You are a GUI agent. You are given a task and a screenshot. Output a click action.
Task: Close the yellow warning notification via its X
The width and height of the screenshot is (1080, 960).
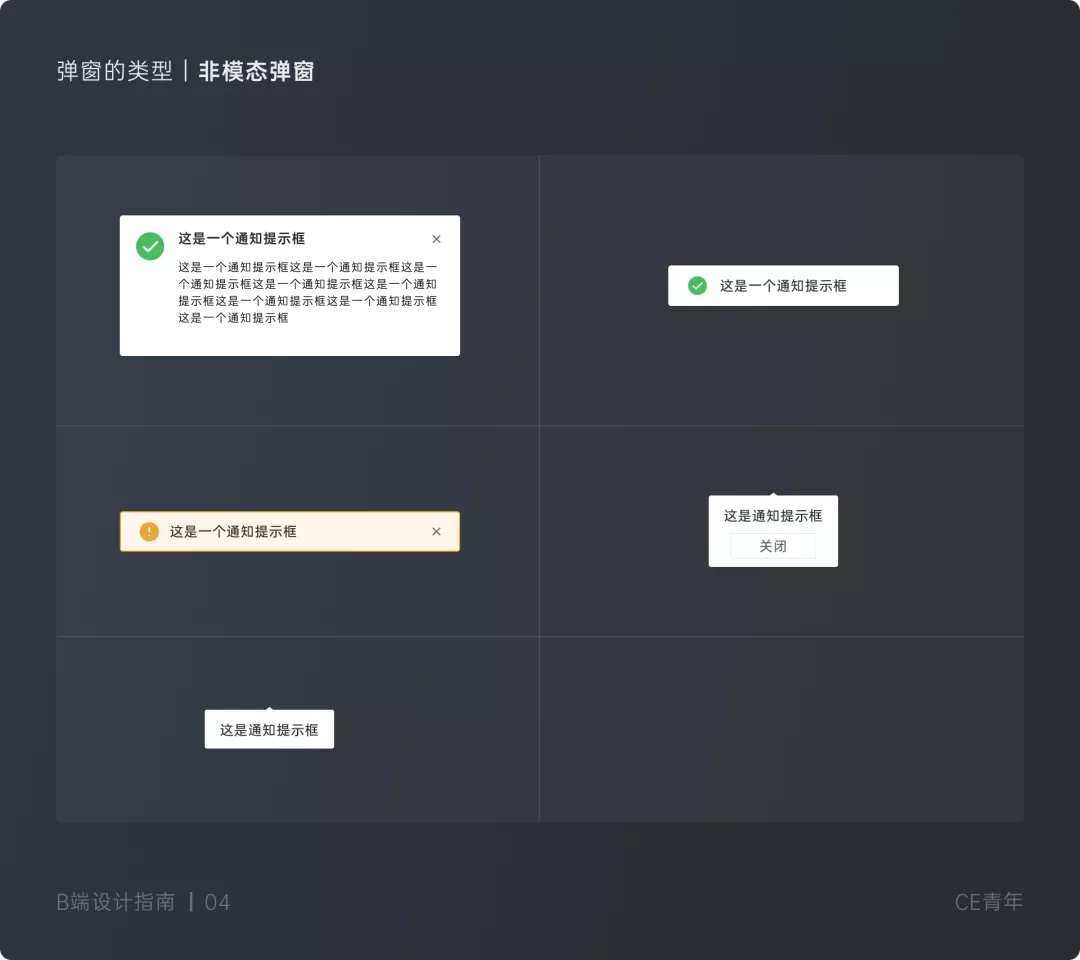point(436,531)
